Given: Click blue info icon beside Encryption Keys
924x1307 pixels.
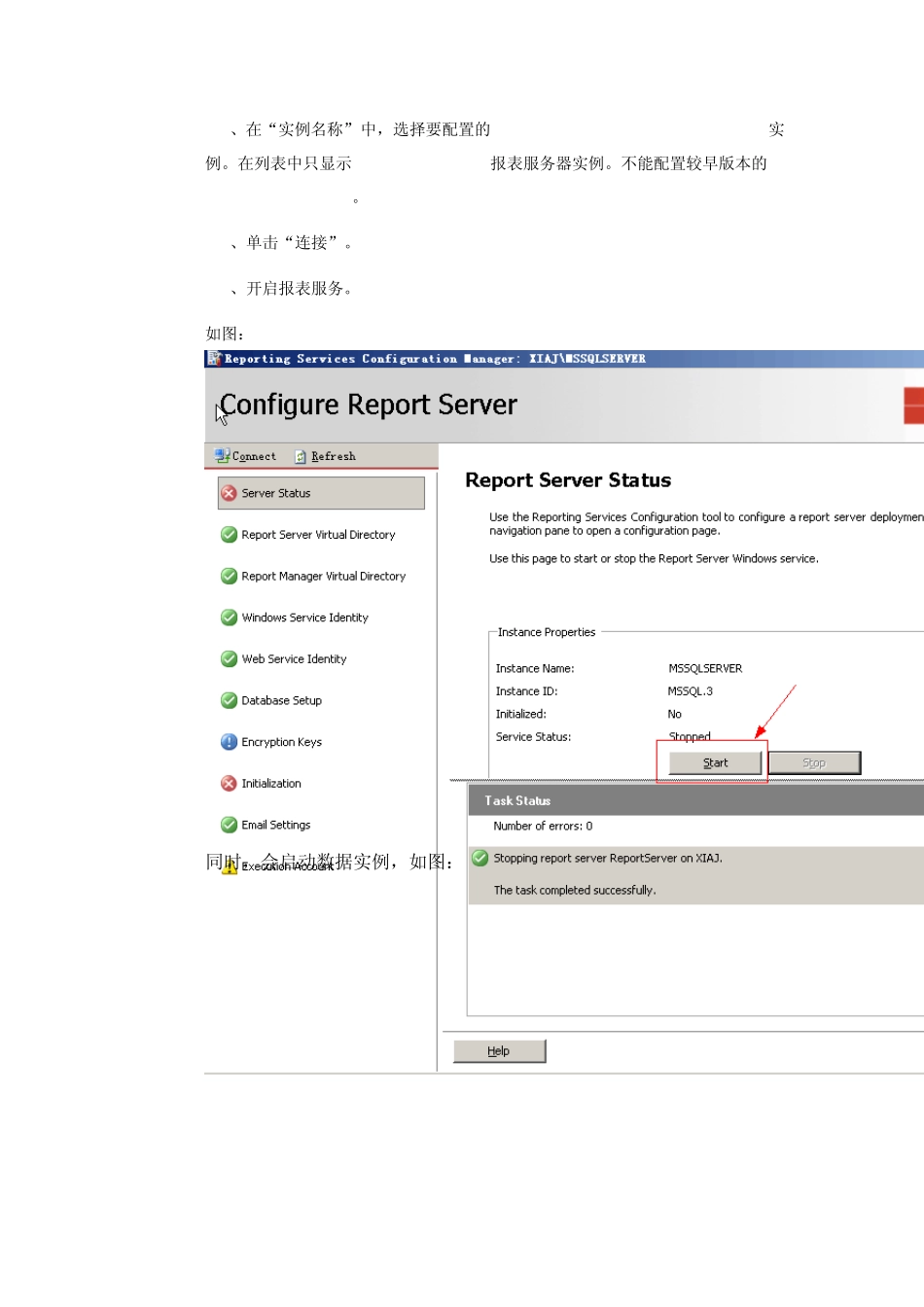Looking at the screenshot, I should [x=229, y=742].
